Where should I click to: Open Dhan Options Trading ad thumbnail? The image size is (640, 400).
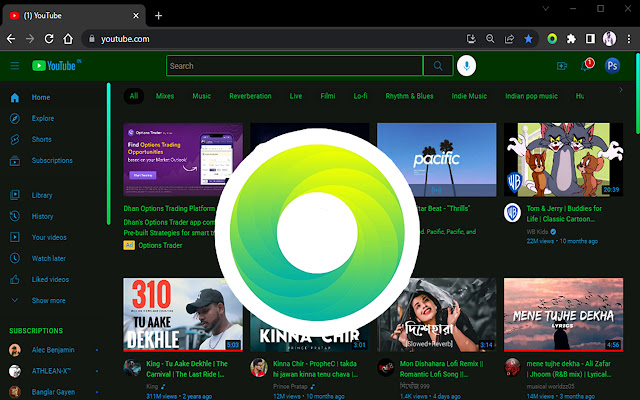click(183, 160)
